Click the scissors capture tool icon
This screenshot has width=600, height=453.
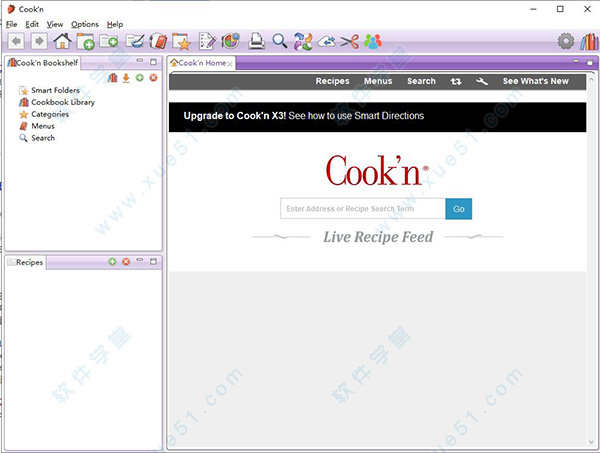tap(350, 41)
